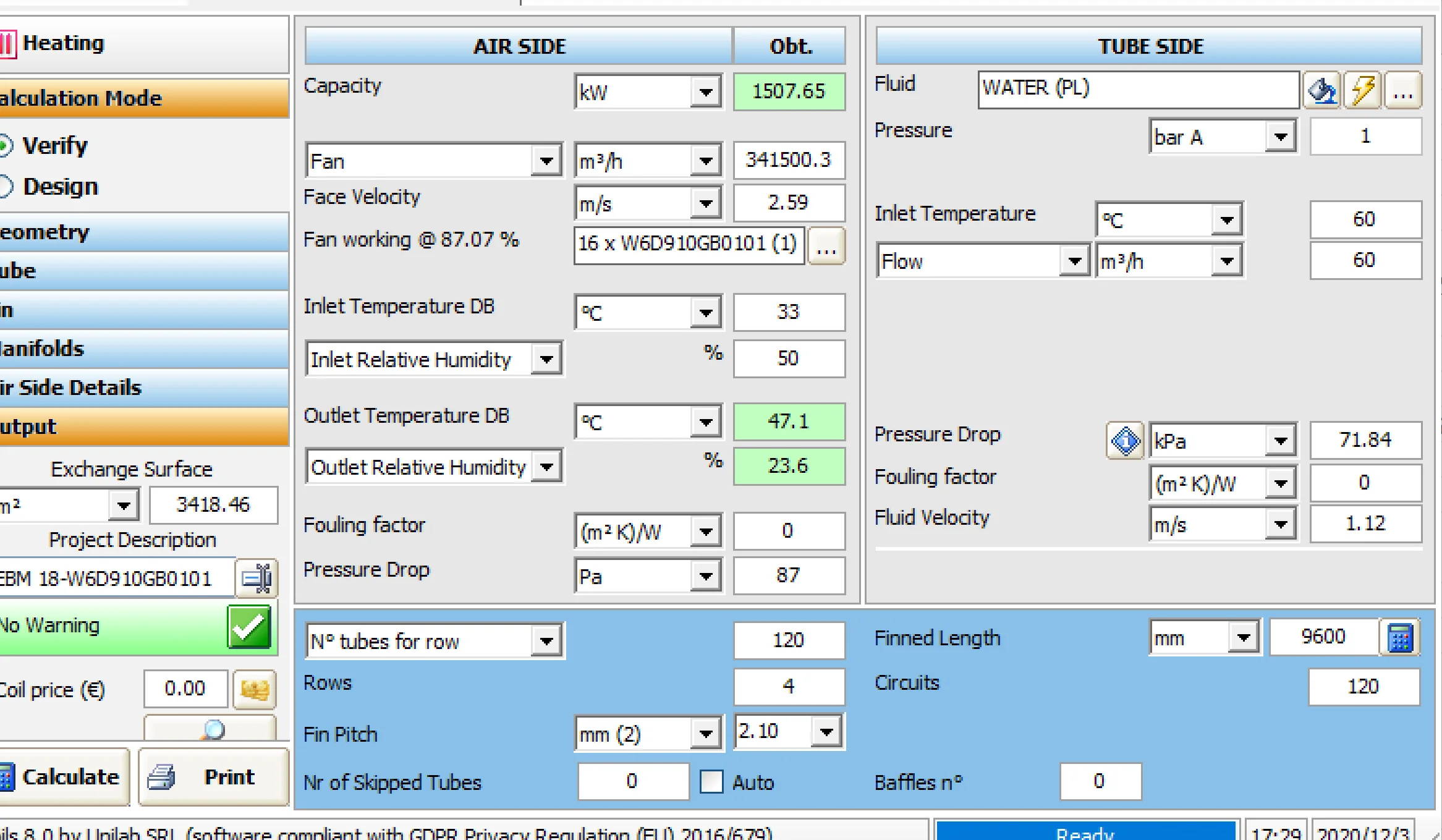Toggle the Auto checkbox for skipped tubes
This screenshot has width=1442, height=840.
tap(726, 783)
